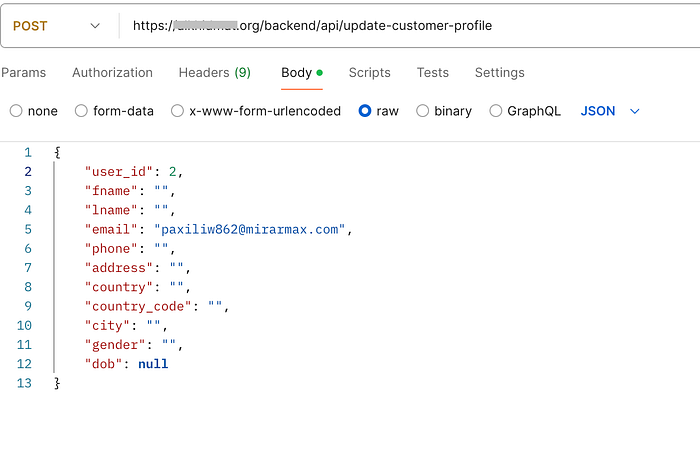Click the null value of dob

[153, 364]
